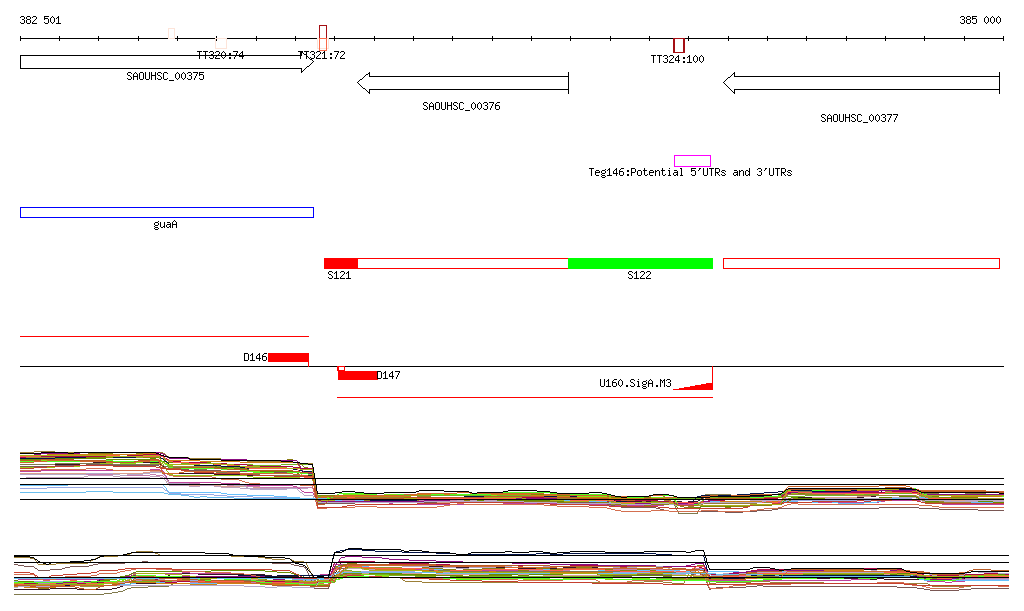Image resolution: width=1024 pixels, height=611 pixels.
Task: Click the TT321:72 label text
Action: pos(322,55)
